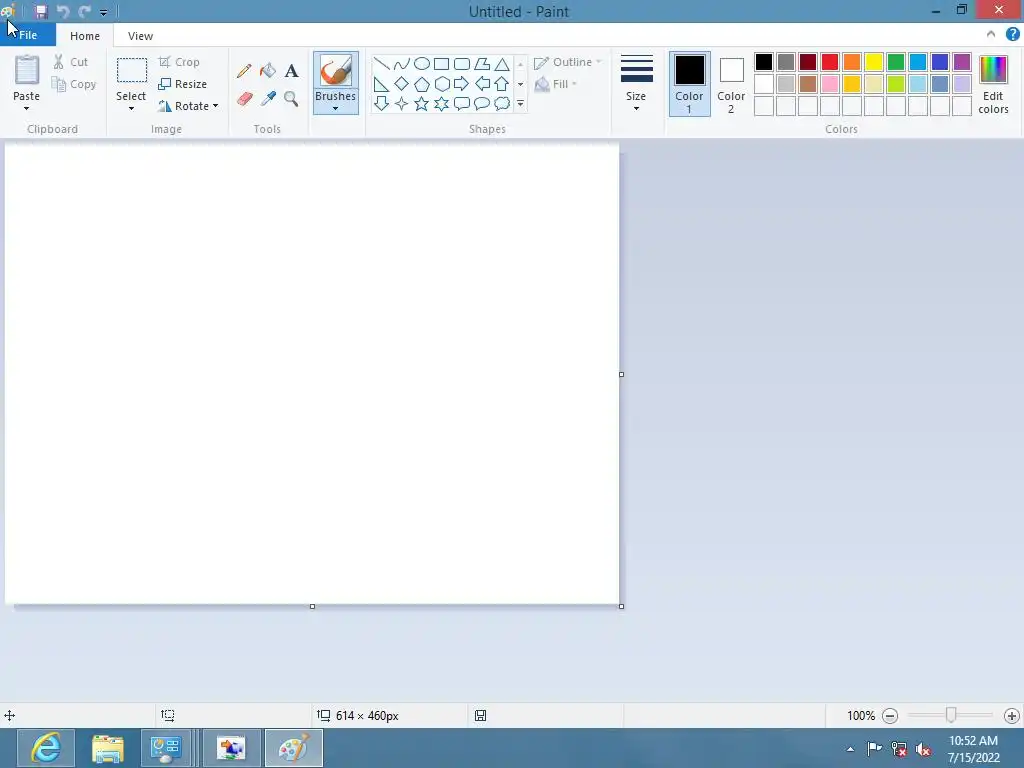Pick the green color swatch

coord(896,62)
